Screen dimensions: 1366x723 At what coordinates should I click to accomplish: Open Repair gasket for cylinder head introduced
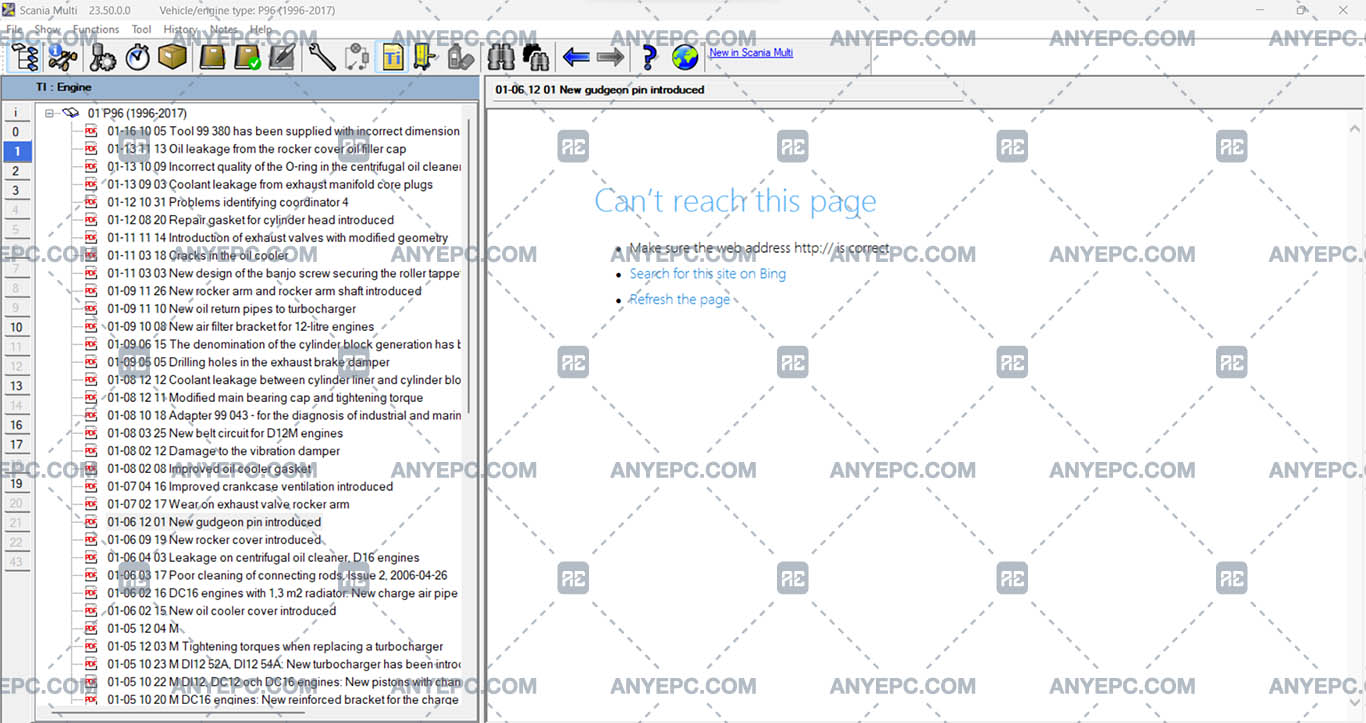[251, 220]
